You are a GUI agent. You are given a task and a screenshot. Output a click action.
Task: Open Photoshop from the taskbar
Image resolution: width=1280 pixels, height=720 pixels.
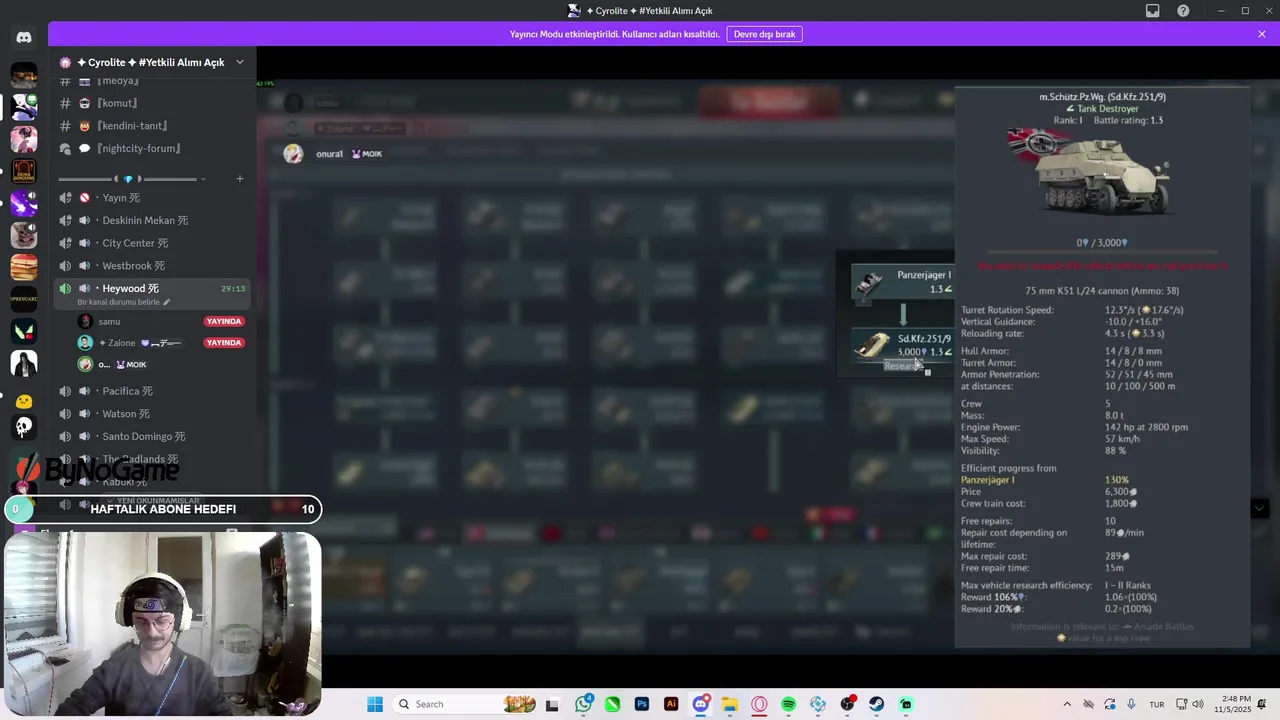coord(642,704)
